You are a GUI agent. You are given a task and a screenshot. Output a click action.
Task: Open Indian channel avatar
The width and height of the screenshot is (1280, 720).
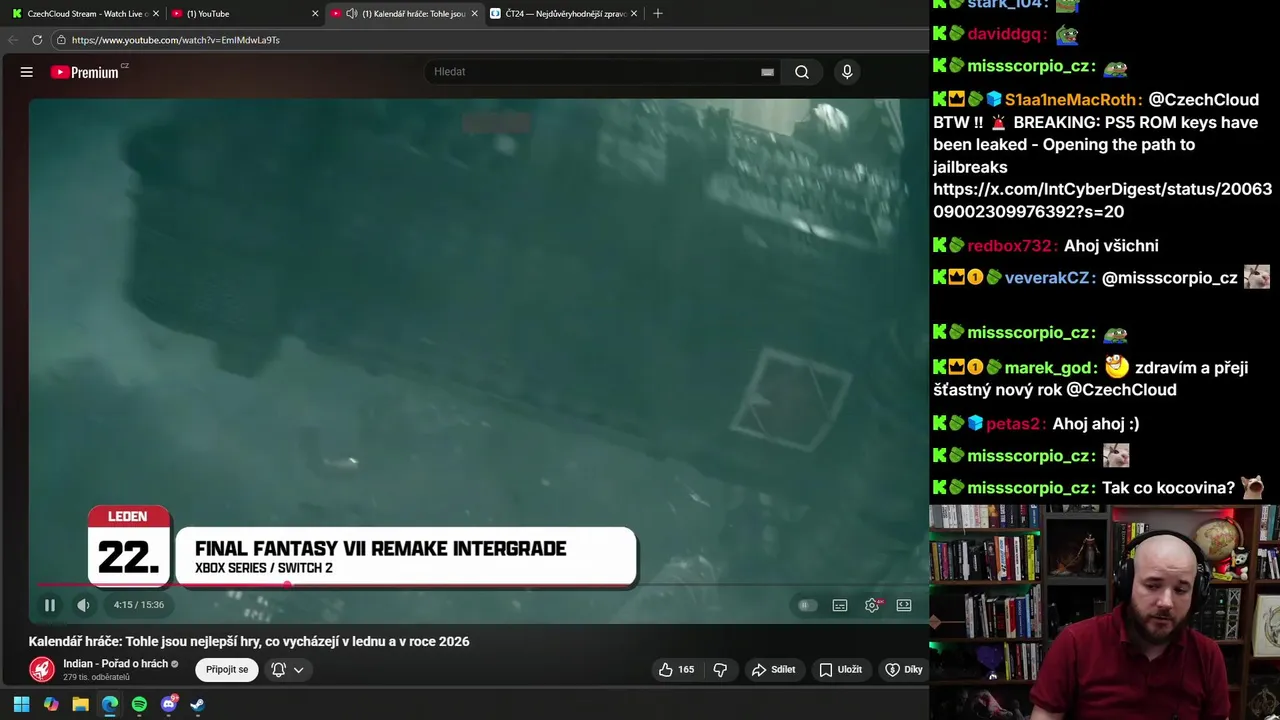tap(42, 669)
